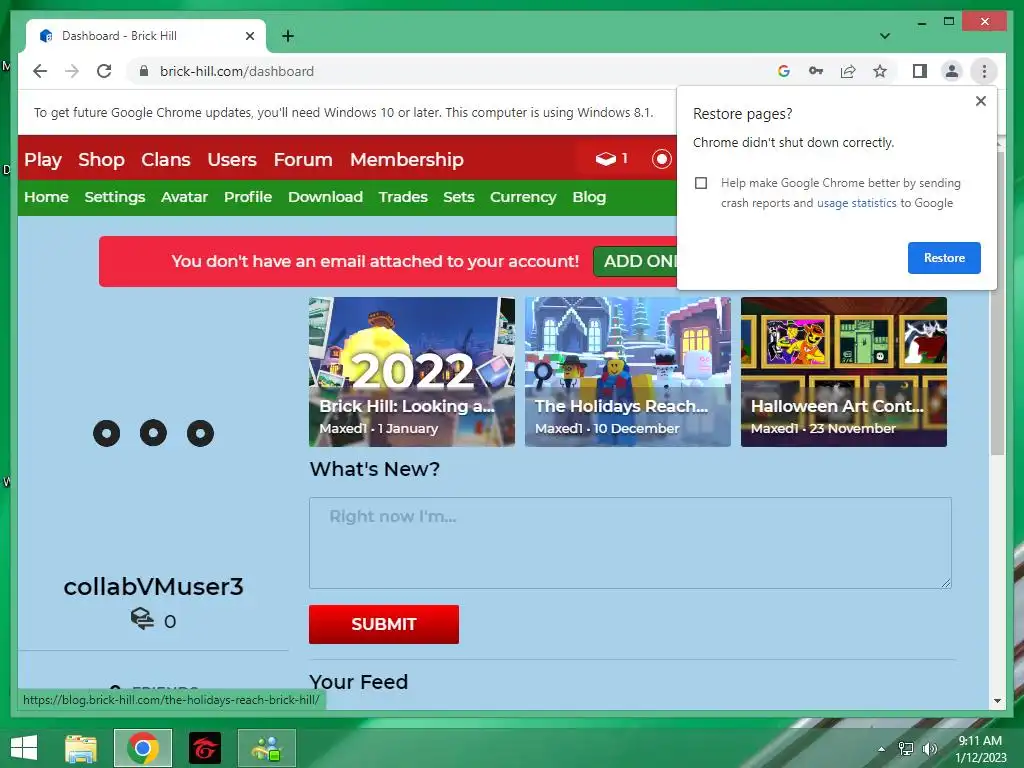Click the network tray icon
Viewport: 1024px width, 768px height.
tap(906, 749)
